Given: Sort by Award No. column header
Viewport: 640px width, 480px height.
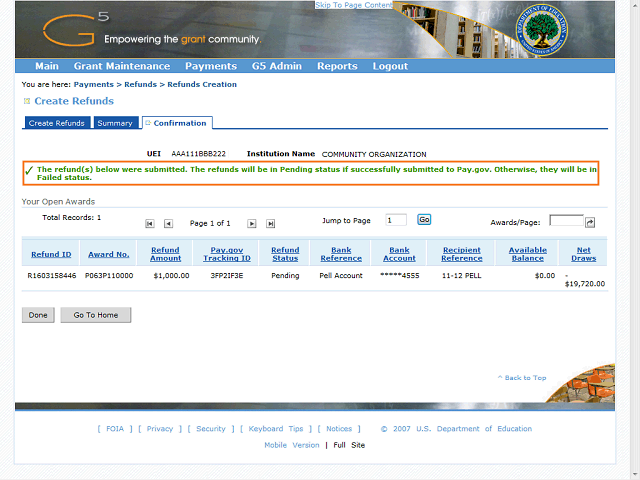Looking at the screenshot, I should click(x=109, y=254).
